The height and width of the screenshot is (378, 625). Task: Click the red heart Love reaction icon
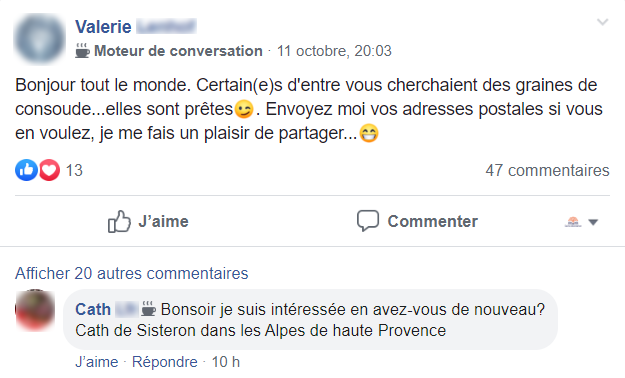tap(49, 170)
